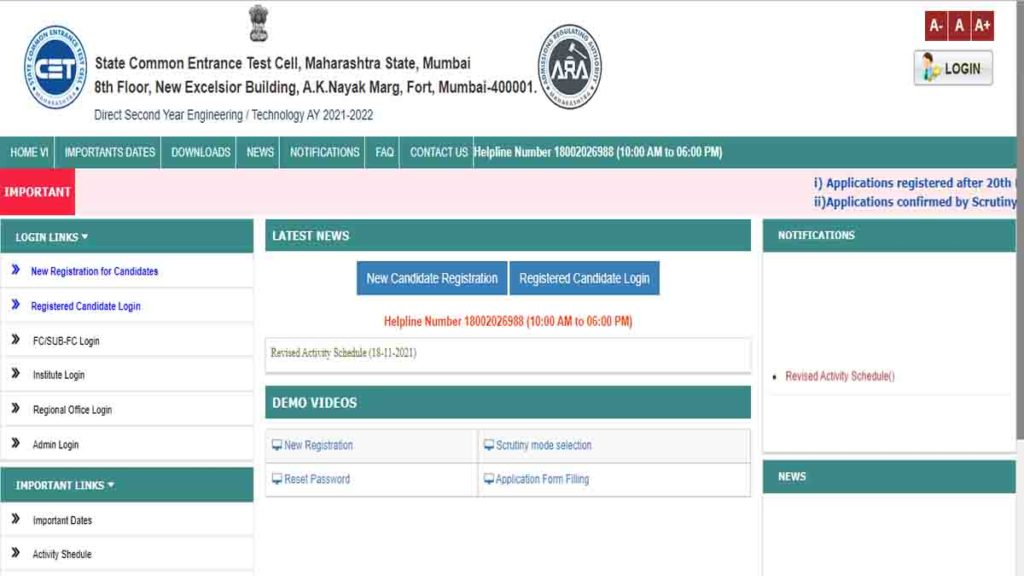
Task: Collapse the LOGIN LINKS section
Action: click(x=52, y=237)
